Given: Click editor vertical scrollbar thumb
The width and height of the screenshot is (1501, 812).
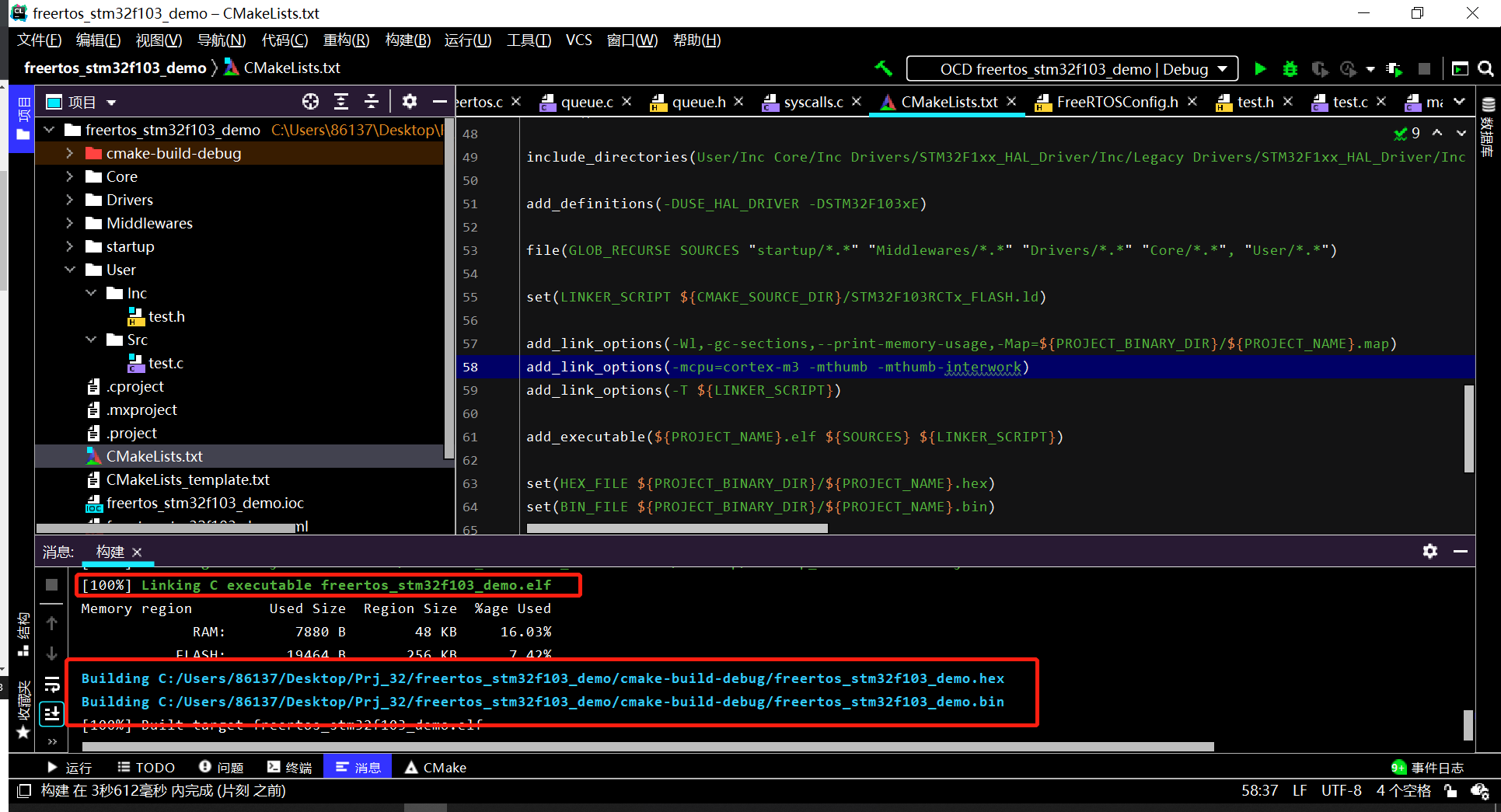Looking at the screenshot, I should [1469, 428].
